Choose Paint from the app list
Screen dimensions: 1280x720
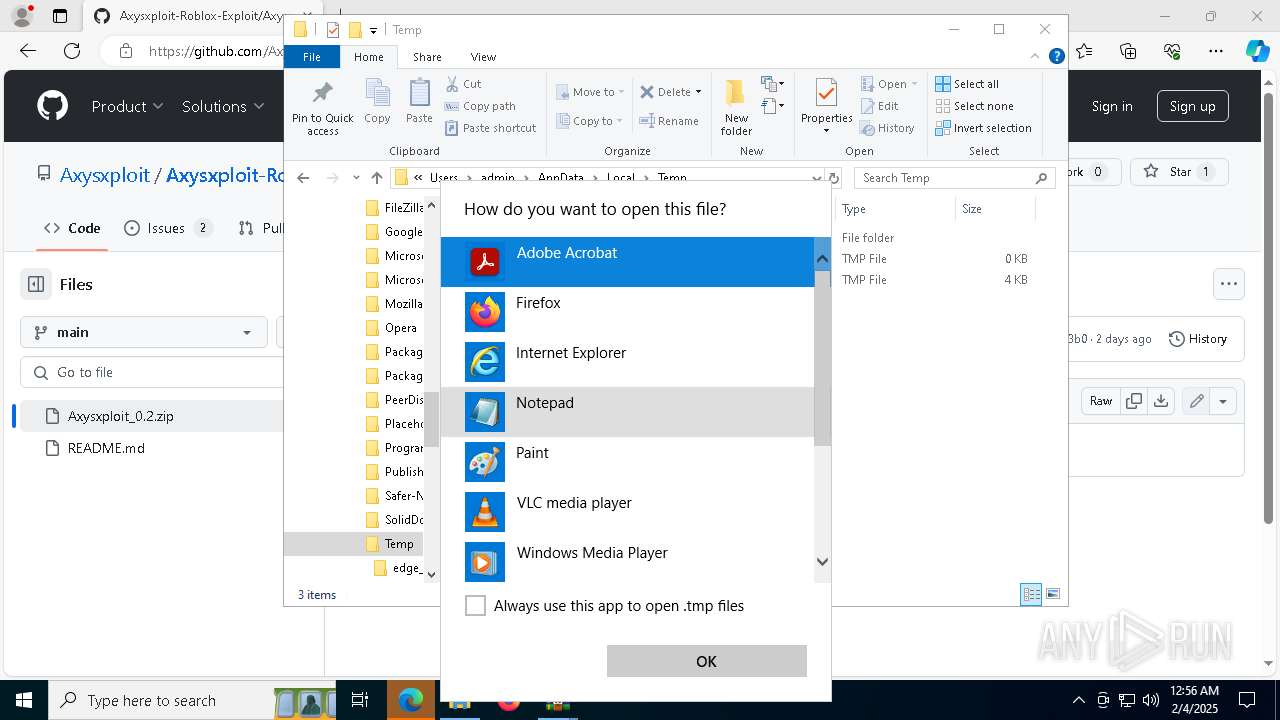pos(628,462)
